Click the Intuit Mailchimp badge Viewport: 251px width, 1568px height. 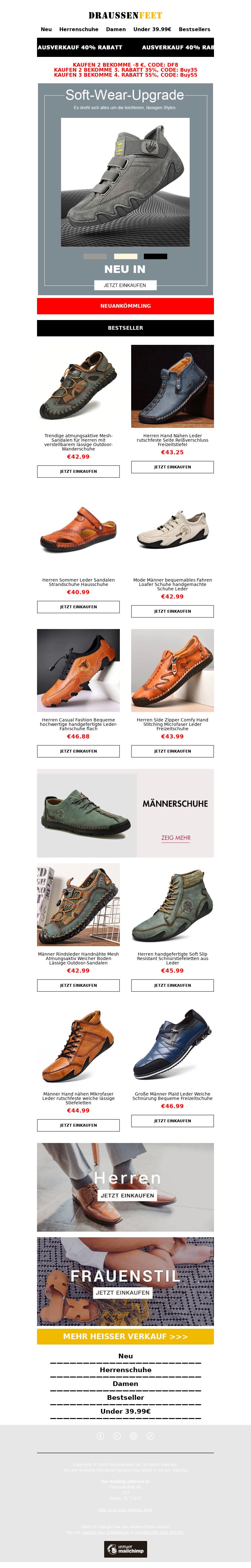pyautogui.click(x=125, y=1549)
